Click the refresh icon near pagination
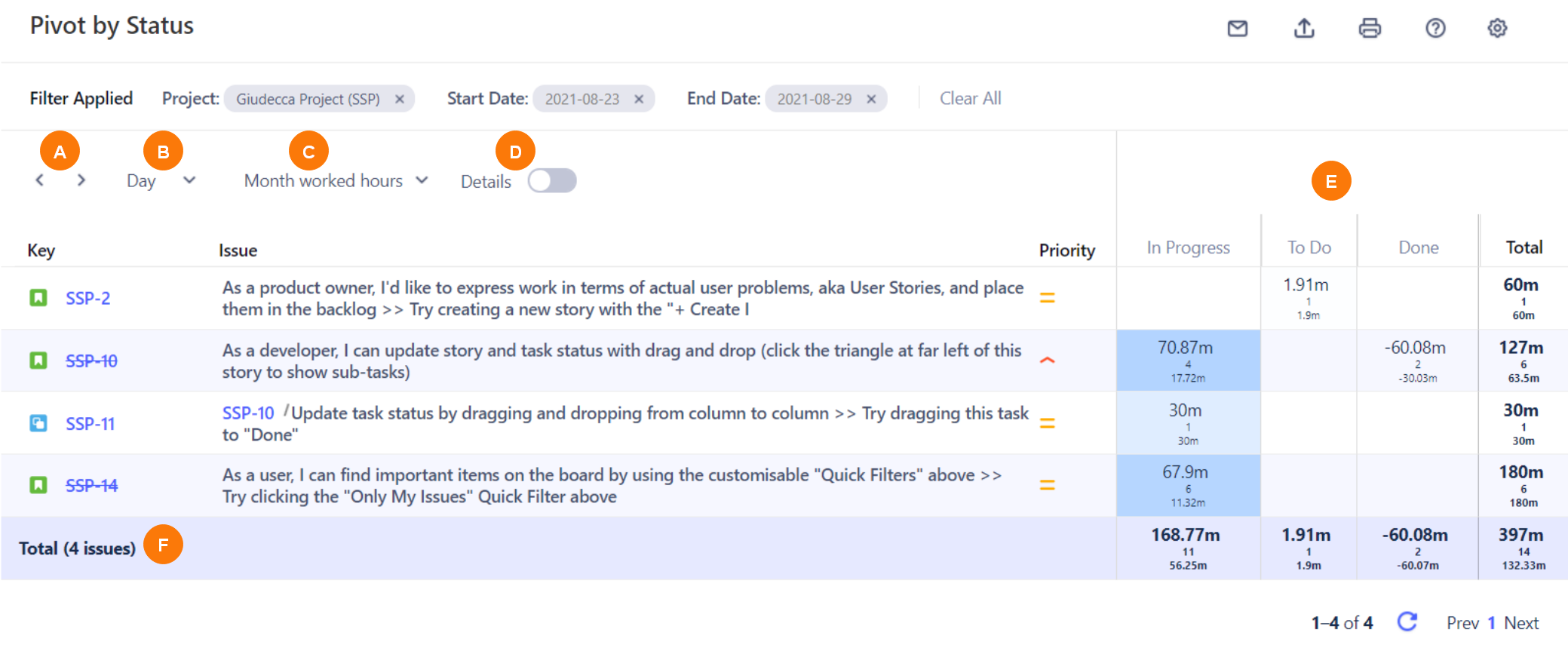 (x=1407, y=622)
